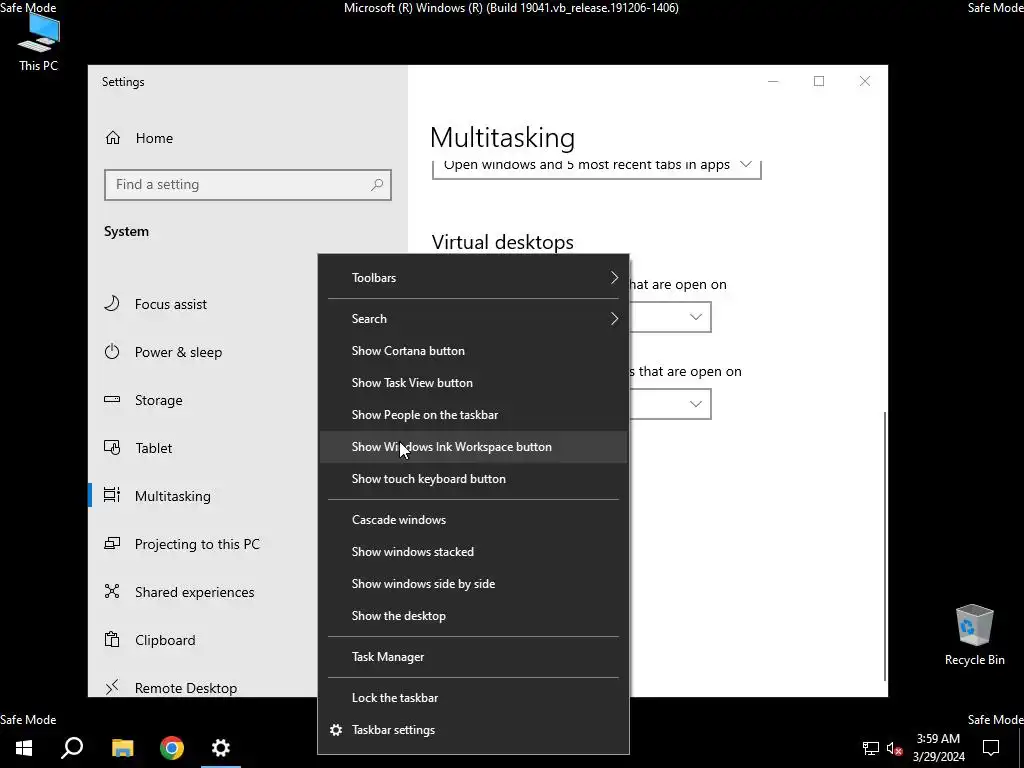Open the Toolbars submenu entry

pos(473,278)
